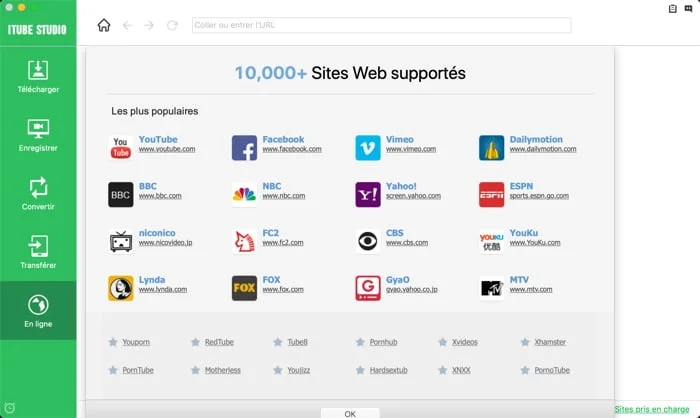Click the YouTube logo icon
This screenshot has width=700, height=418.
[x=121, y=148]
